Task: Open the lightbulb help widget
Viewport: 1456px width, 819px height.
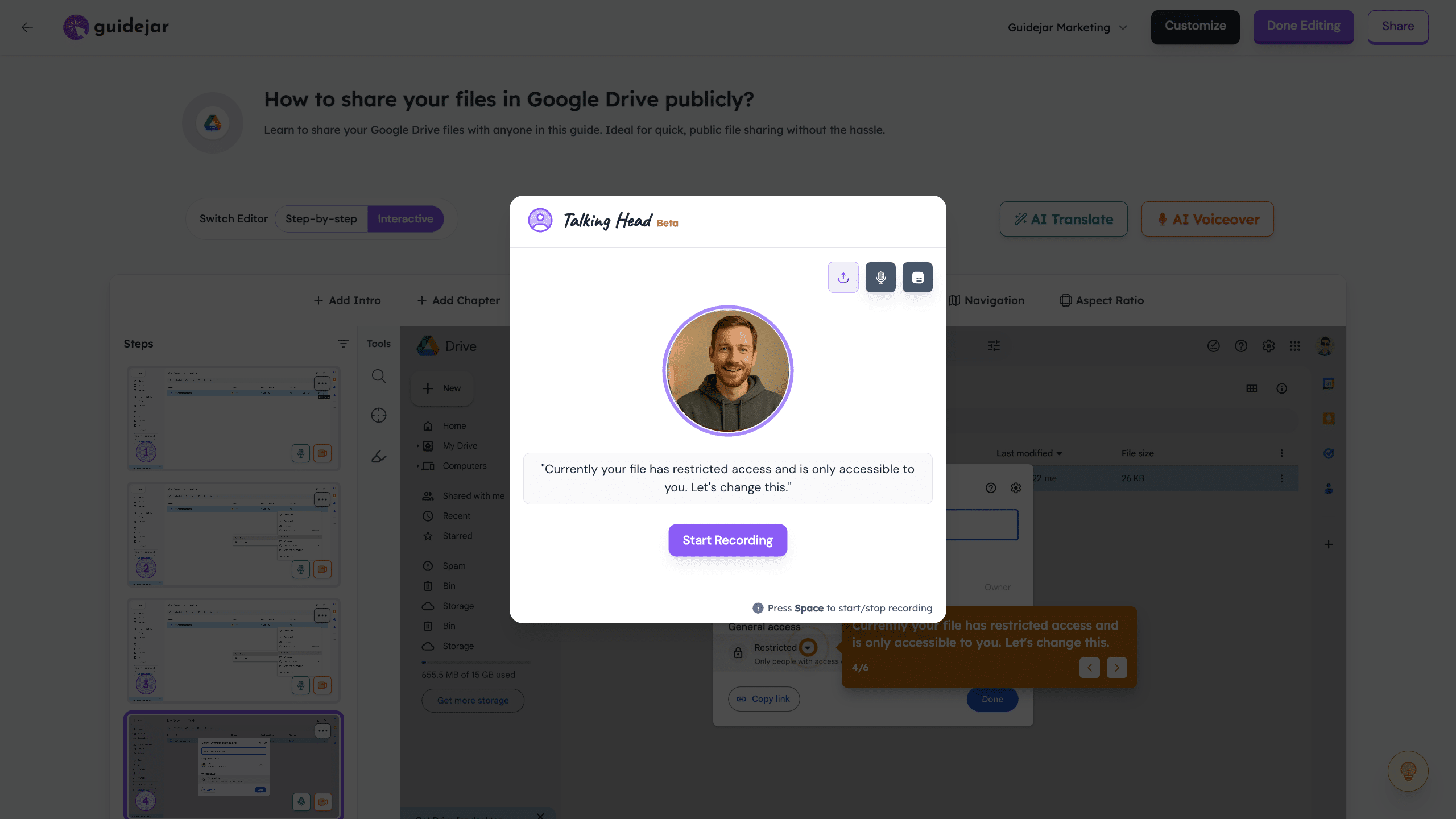Action: pyautogui.click(x=1408, y=771)
